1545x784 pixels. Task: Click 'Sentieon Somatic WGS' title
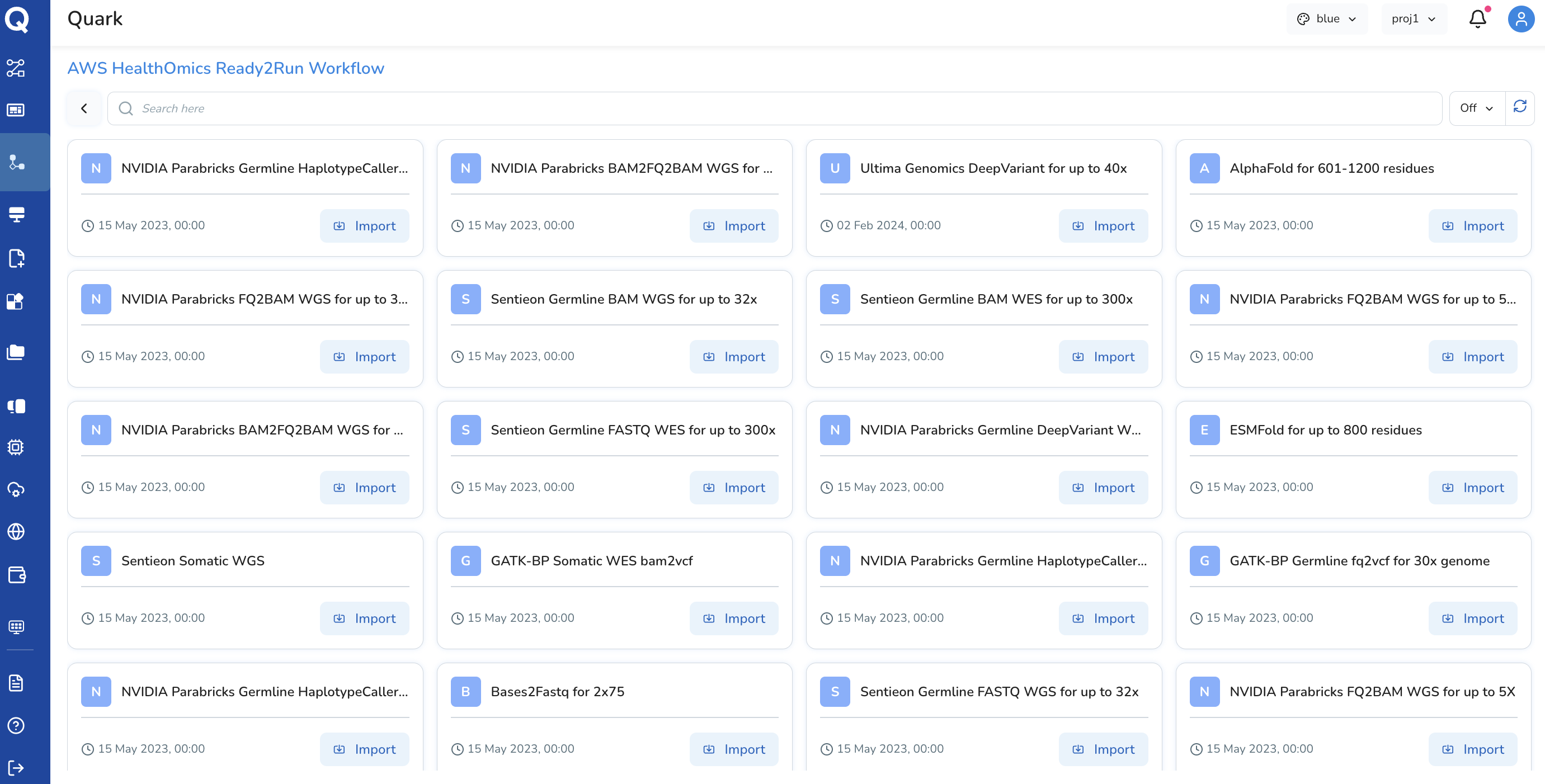(192, 561)
